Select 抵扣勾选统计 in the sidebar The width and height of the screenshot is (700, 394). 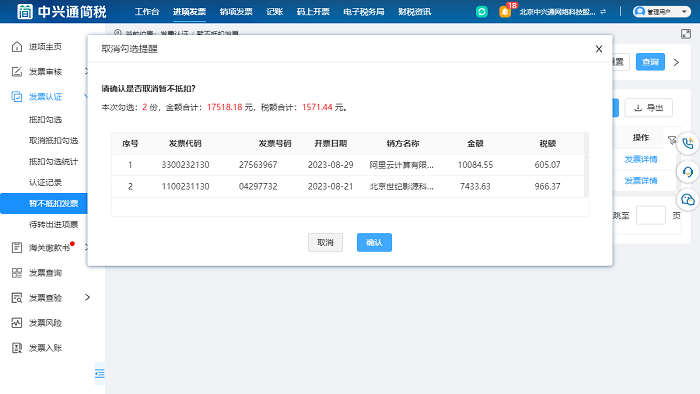tap(54, 161)
